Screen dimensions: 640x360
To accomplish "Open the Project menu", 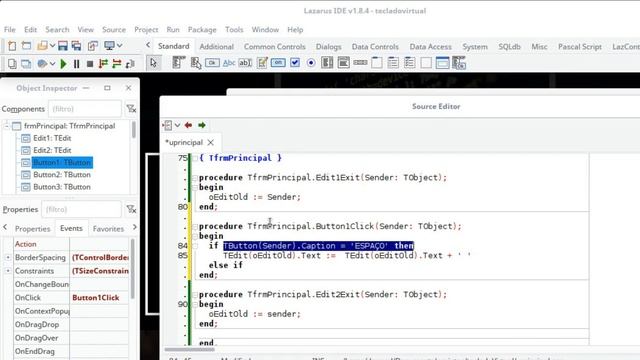I will coord(146,30).
